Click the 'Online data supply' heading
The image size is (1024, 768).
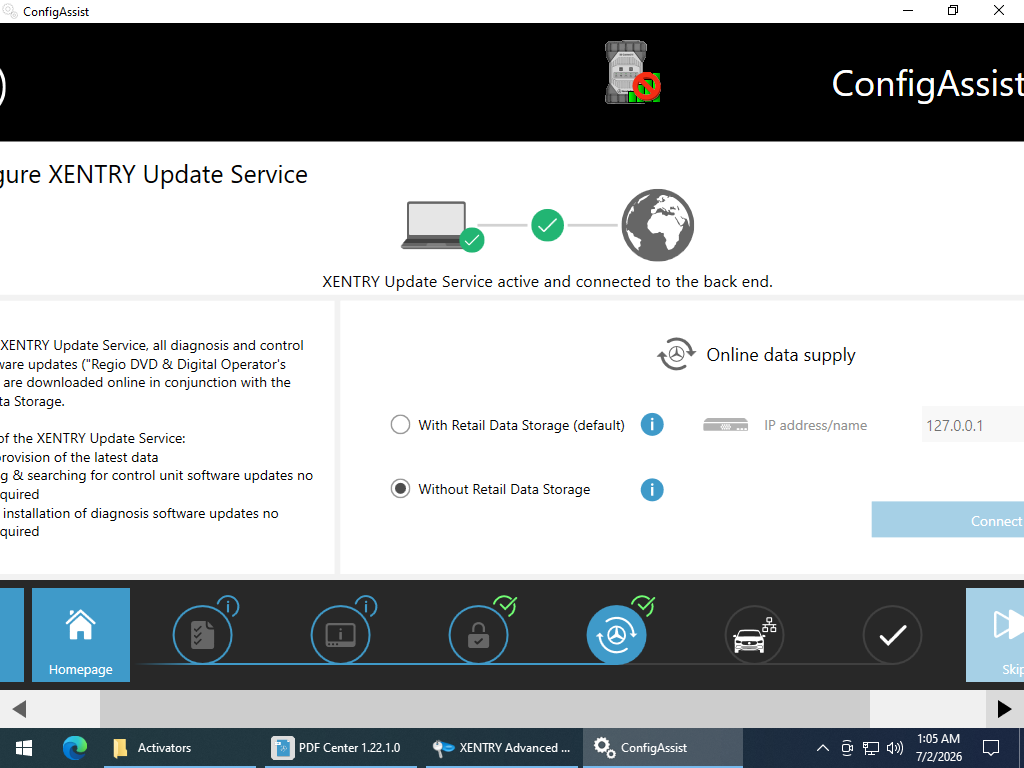click(780, 355)
